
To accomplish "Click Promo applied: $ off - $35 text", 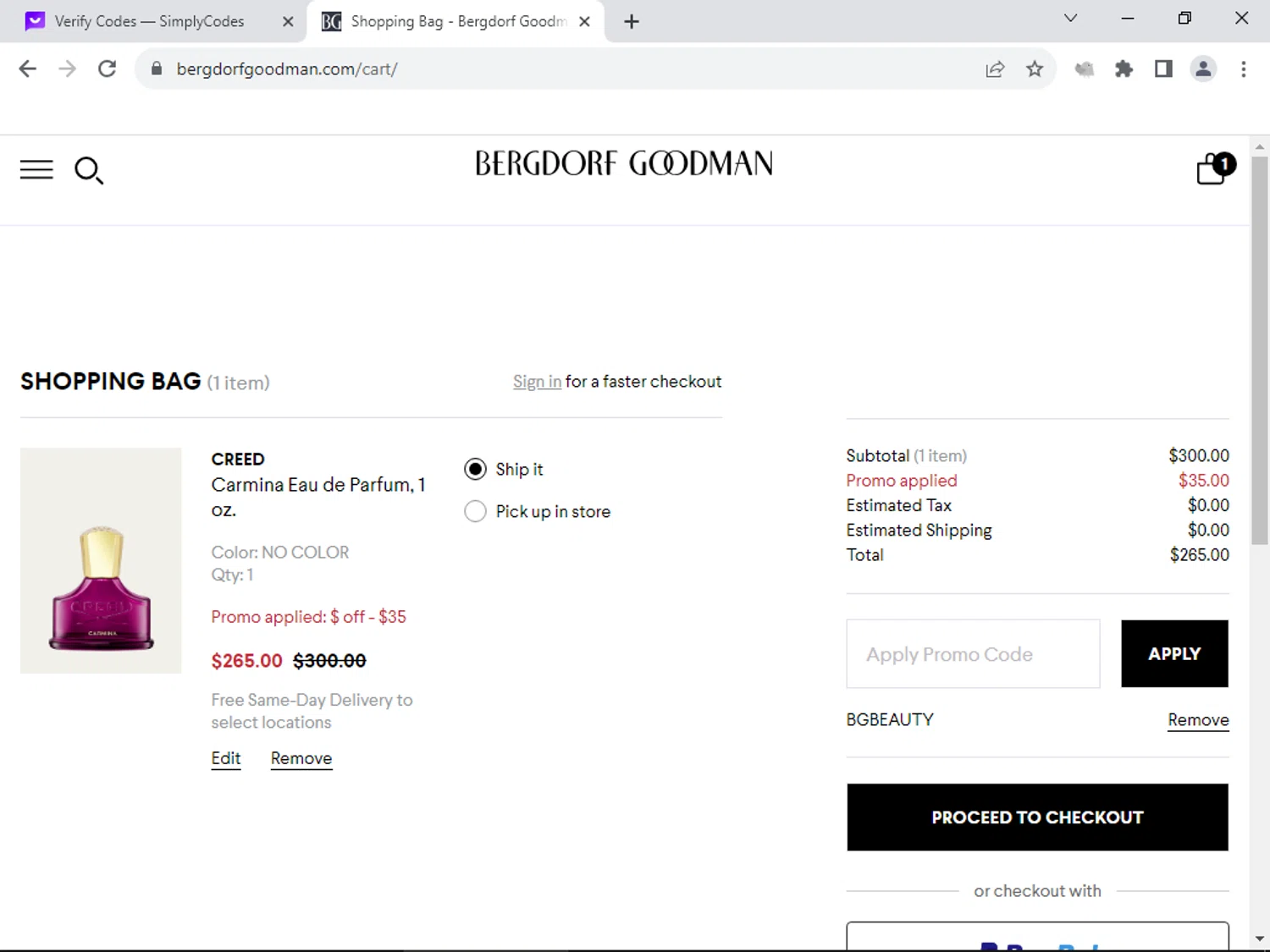I will pos(308,617).
